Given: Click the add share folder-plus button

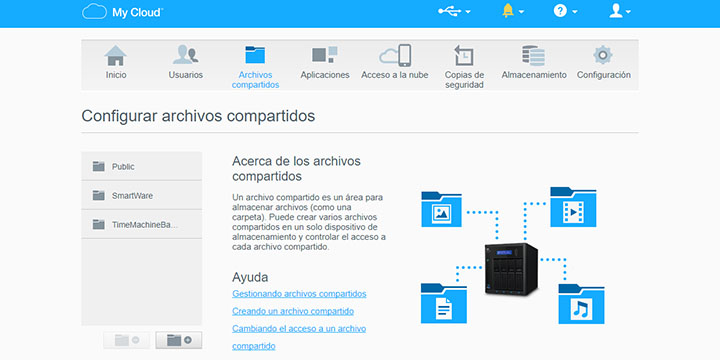Looking at the screenshot, I should pos(179,340).
